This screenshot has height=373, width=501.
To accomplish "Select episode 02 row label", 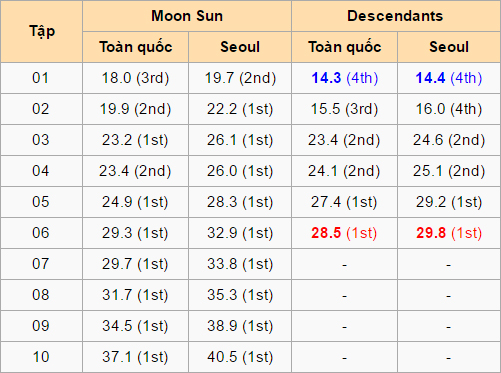I will [41, 109].
